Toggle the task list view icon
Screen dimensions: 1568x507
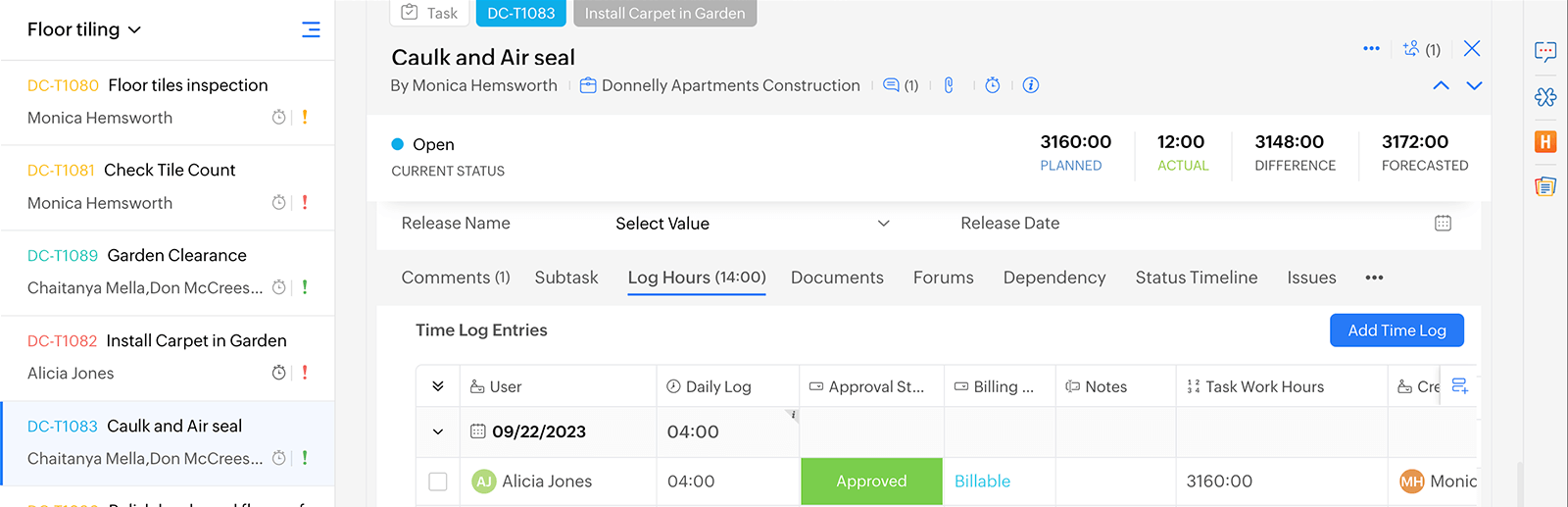(311, 29)
